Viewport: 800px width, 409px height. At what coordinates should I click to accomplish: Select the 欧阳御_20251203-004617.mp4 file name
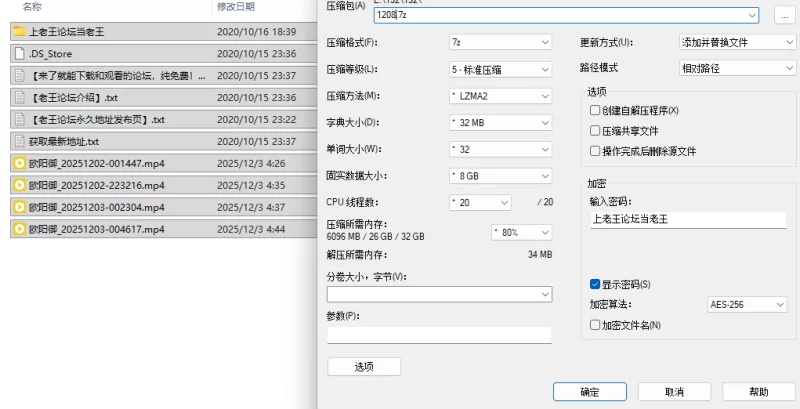click(x=96, y=229)
